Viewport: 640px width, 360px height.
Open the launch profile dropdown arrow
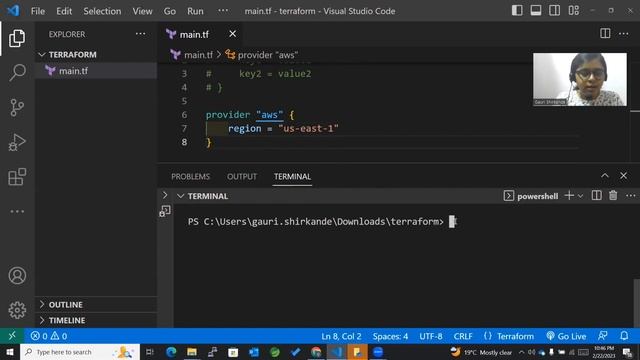tap(580, 196)
